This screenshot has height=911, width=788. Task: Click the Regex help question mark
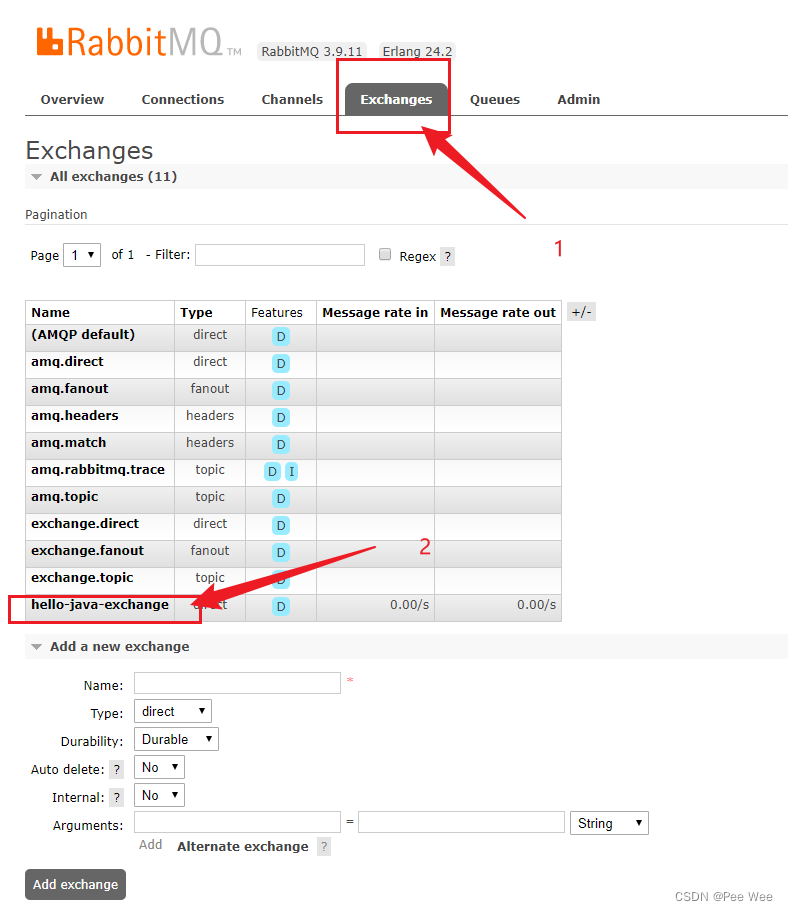[447, 256]
